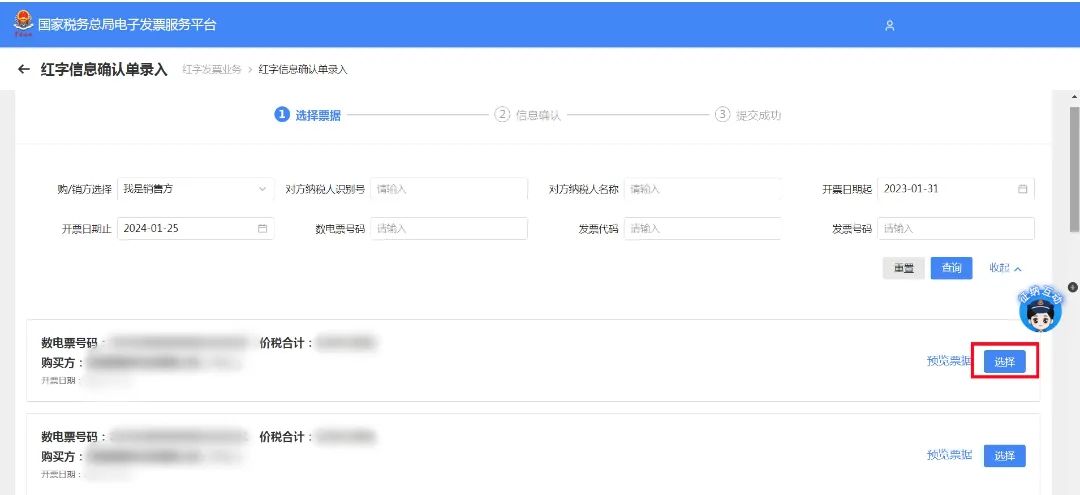Collapse filters with 收起 toggle
The height and width of the screenshot is (495, 1080).
1005,268
